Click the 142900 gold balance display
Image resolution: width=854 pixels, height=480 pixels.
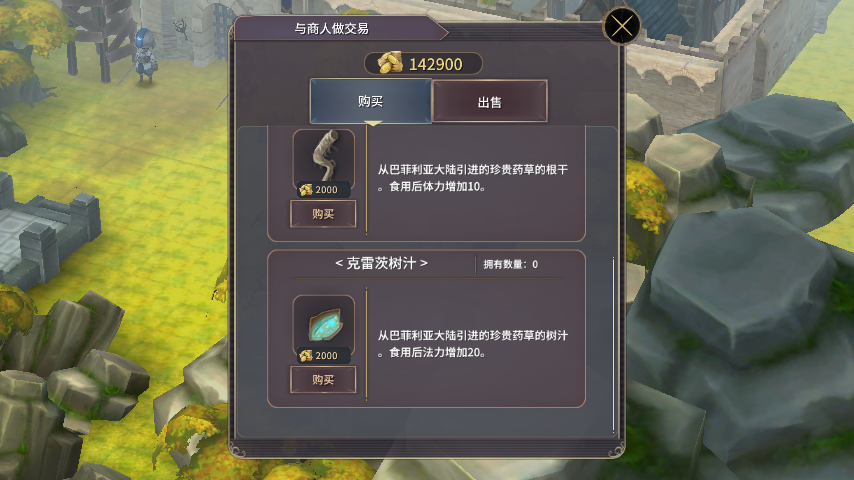click(x=423, y=64)
